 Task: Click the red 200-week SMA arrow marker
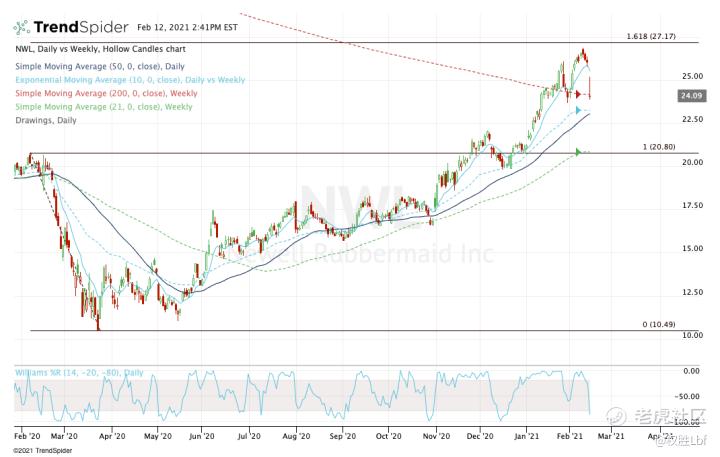point(578,95)
